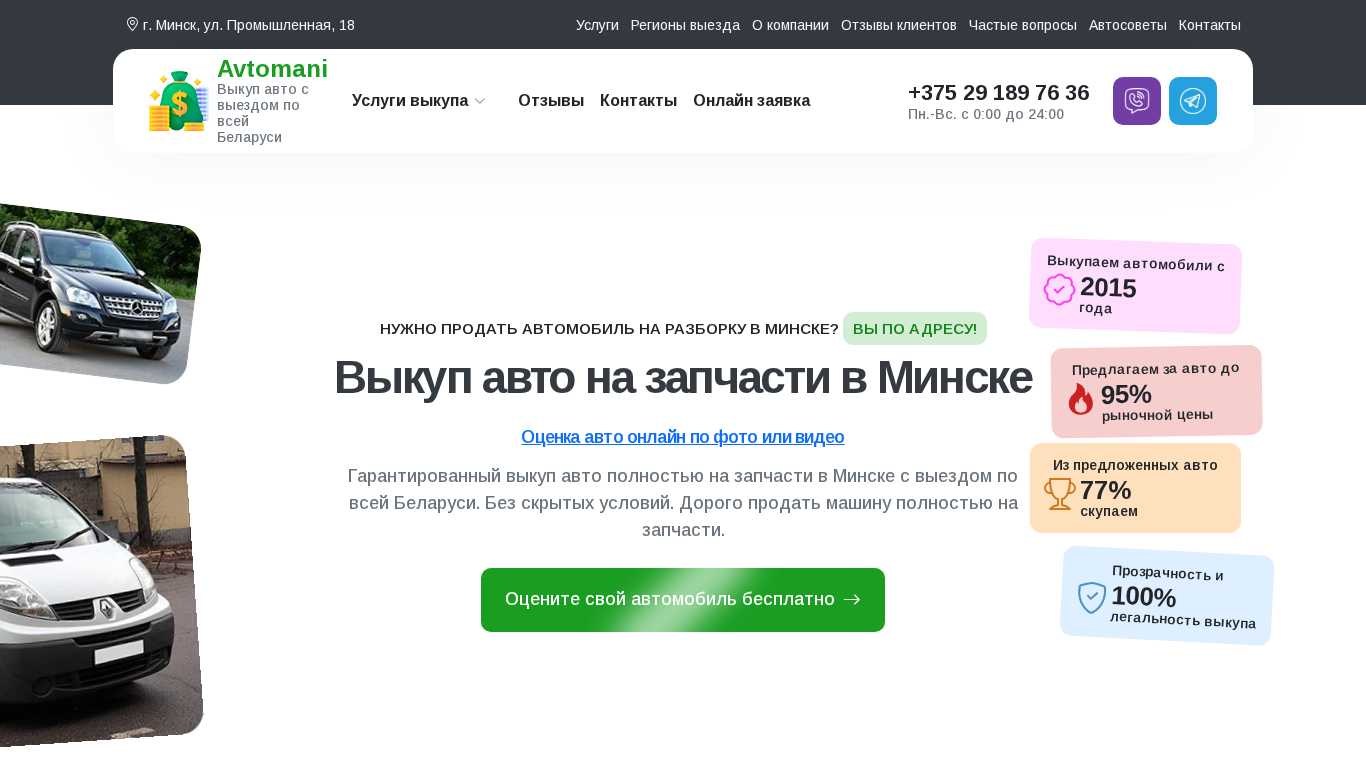Click the Avtomani brand name
Image resolution: width=1366 pixels, height=768 pixels.
click(x=272, y=69)
